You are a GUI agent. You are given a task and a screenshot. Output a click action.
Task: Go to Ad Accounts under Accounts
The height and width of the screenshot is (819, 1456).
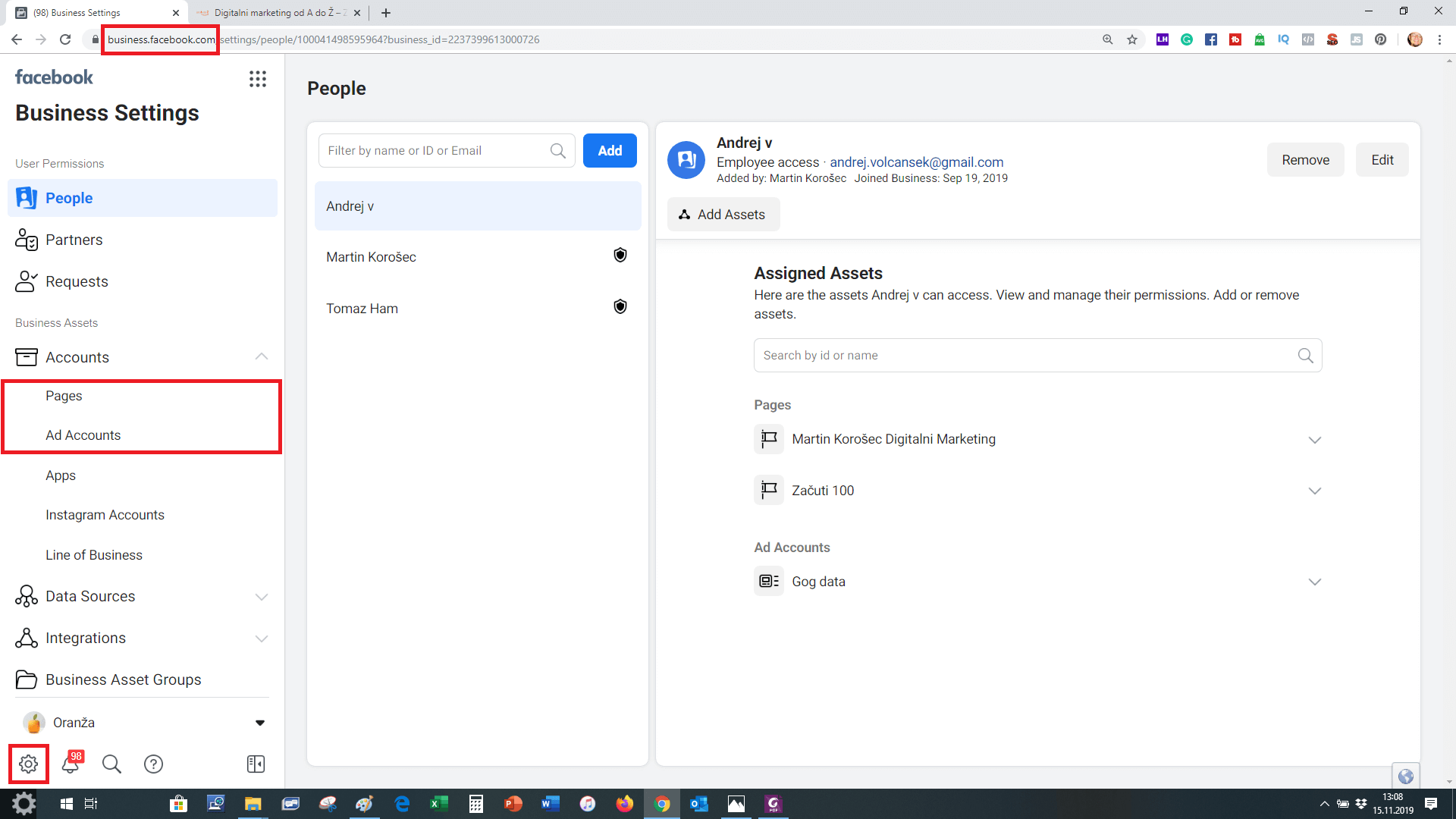point(83,435)
